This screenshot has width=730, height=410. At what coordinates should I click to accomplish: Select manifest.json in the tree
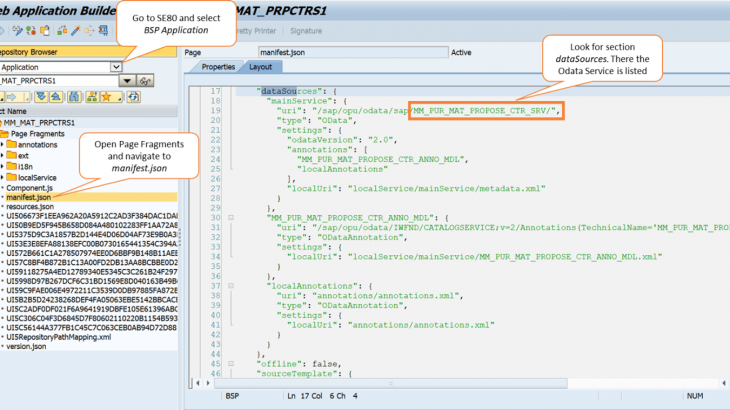coord(28,197)
